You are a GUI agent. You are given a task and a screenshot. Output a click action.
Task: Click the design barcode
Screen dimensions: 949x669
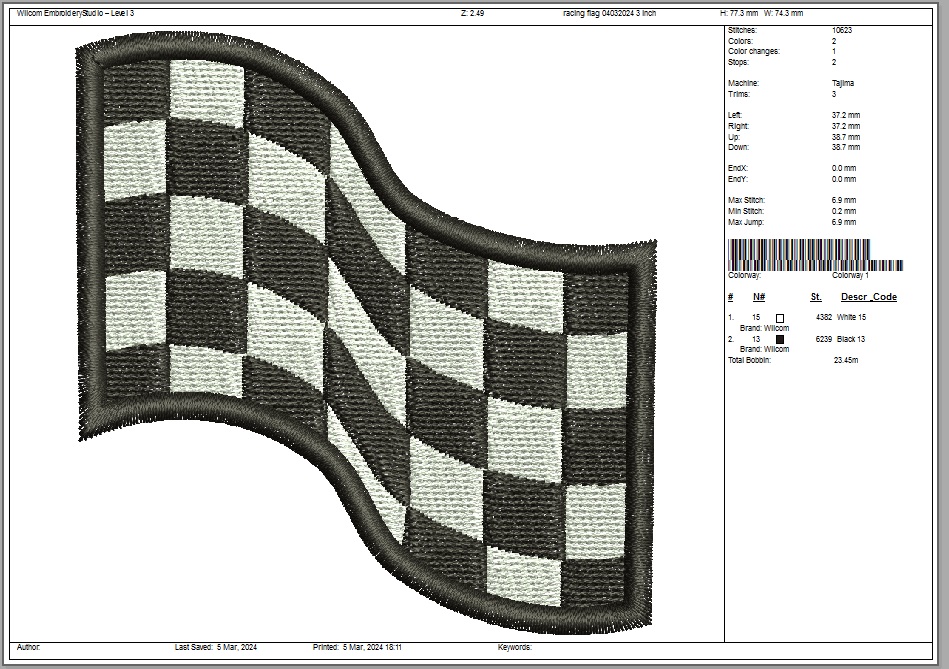pos(814,254)
